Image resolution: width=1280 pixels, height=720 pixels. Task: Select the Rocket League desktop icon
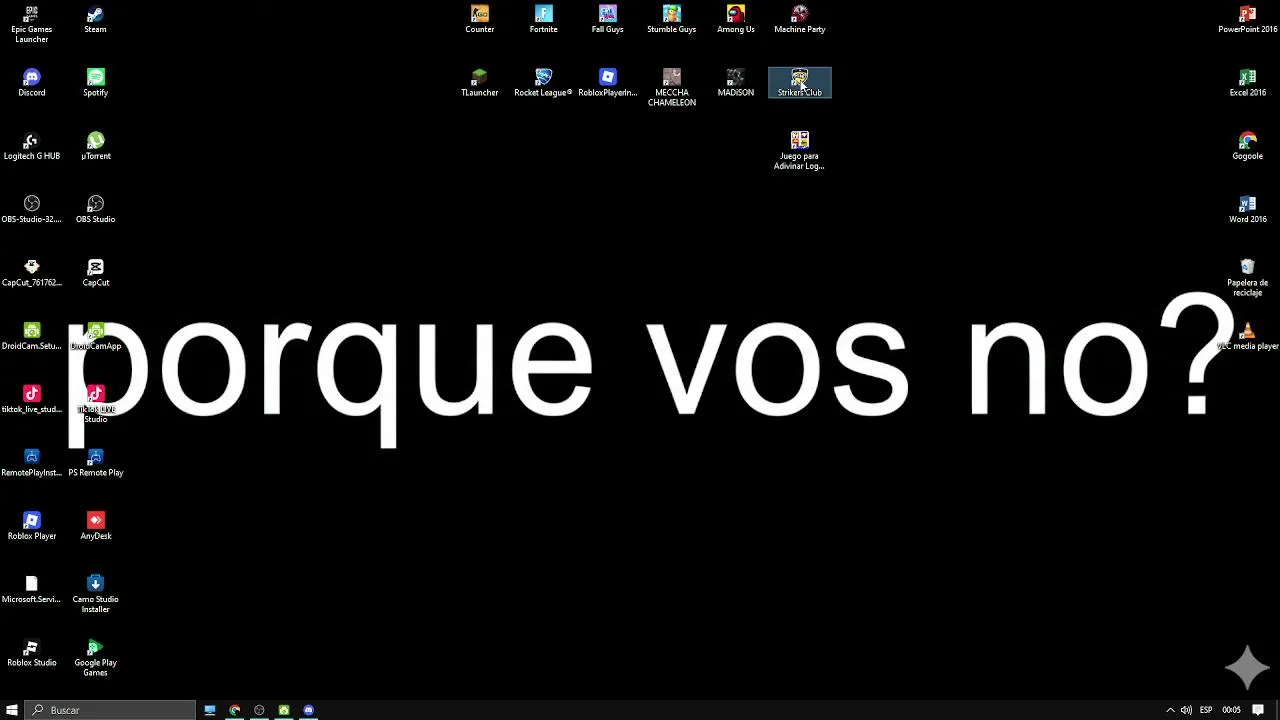[x=543, y=82]
